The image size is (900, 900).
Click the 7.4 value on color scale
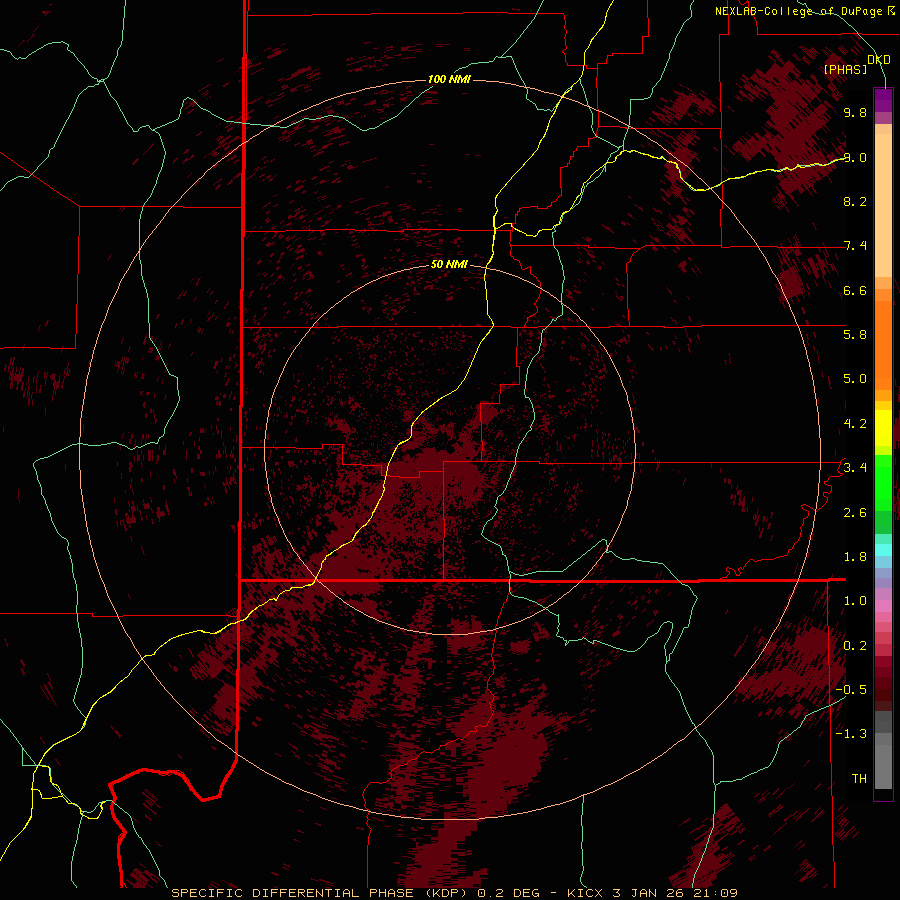coord(855,246)
